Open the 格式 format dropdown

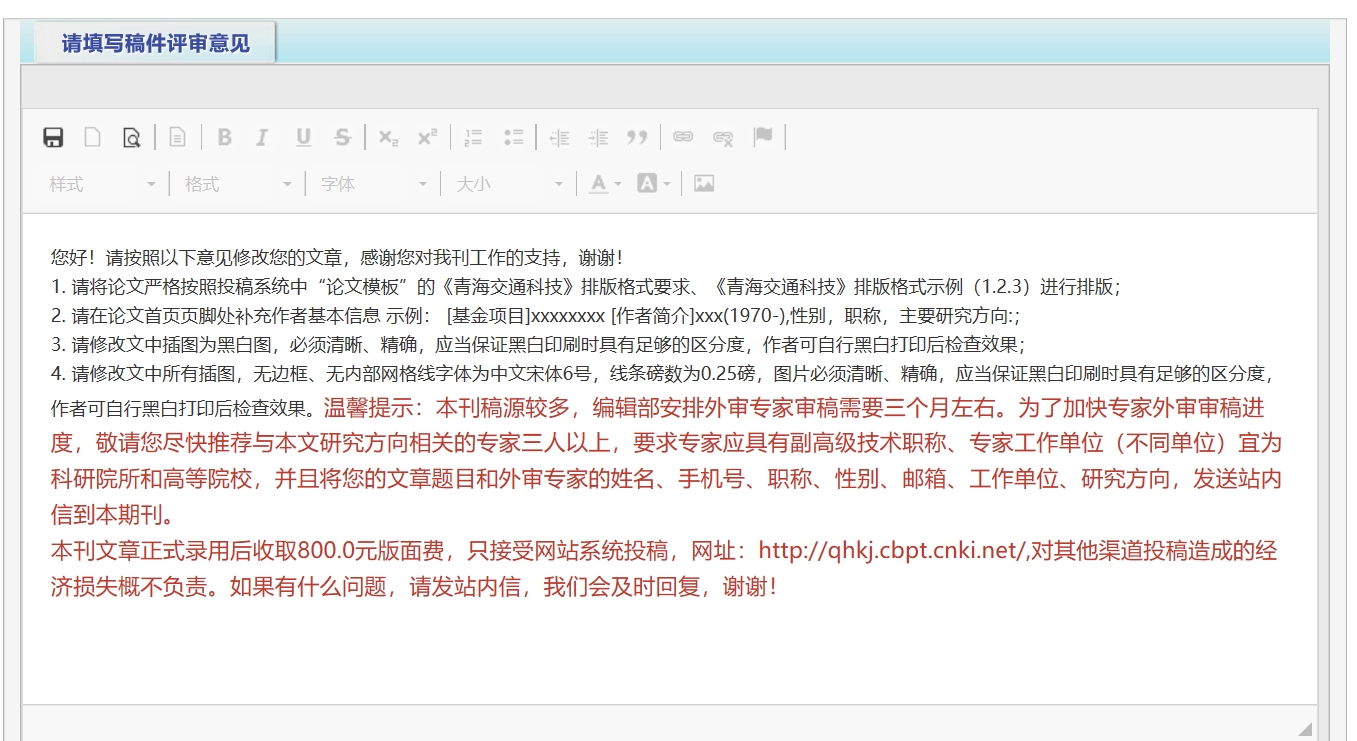tap(238, 184)
